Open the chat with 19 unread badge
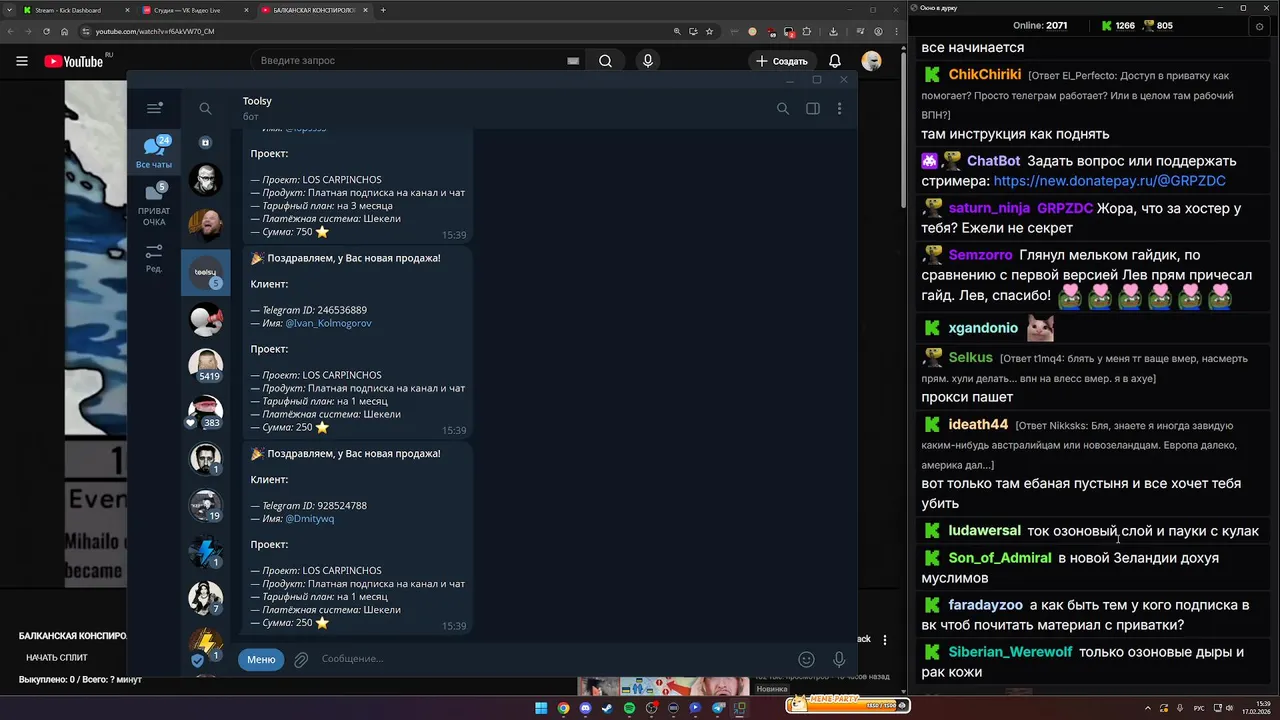The image size is (1280, 720). [x=205, y=505]
